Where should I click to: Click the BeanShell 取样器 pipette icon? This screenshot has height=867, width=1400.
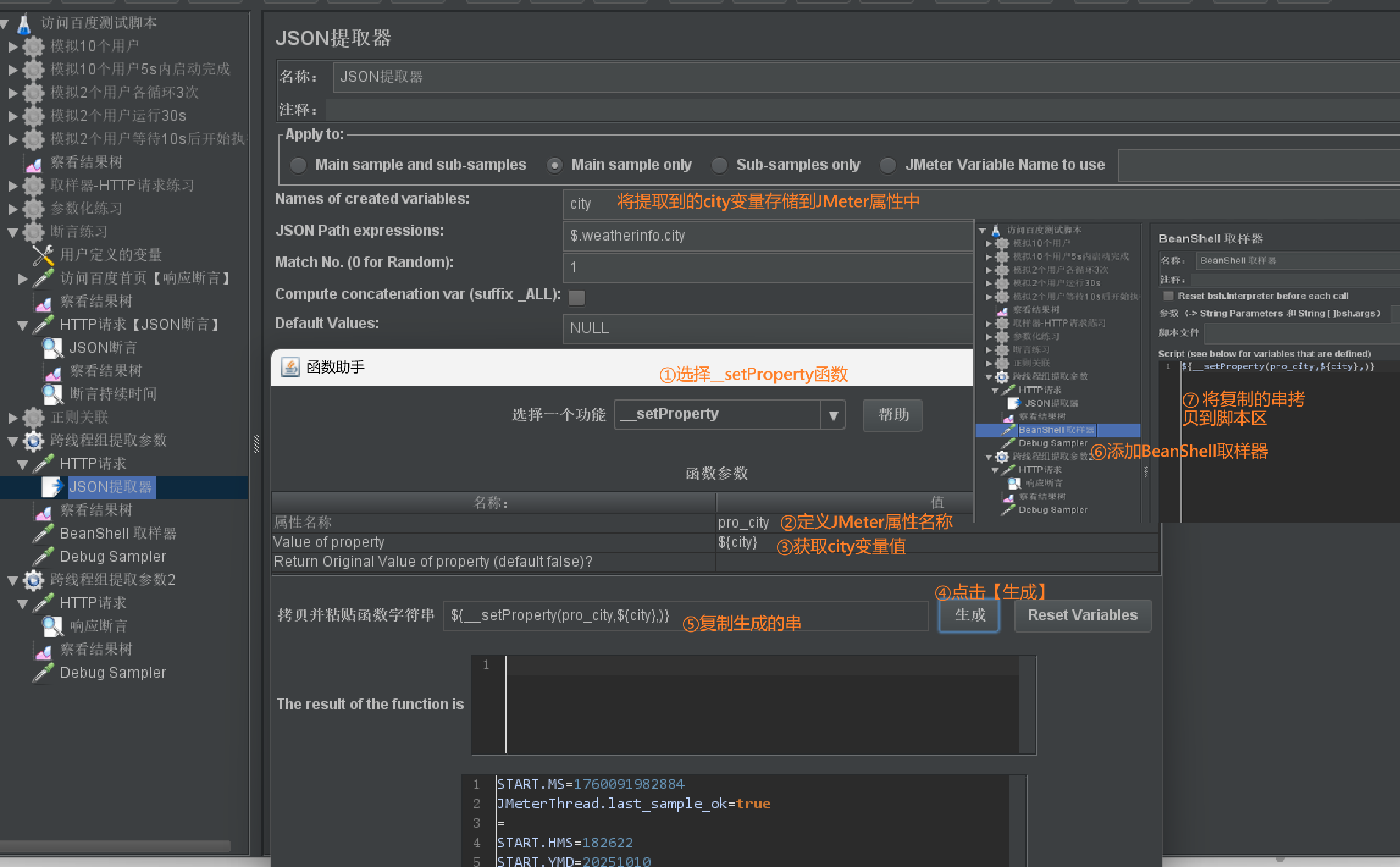43,534
